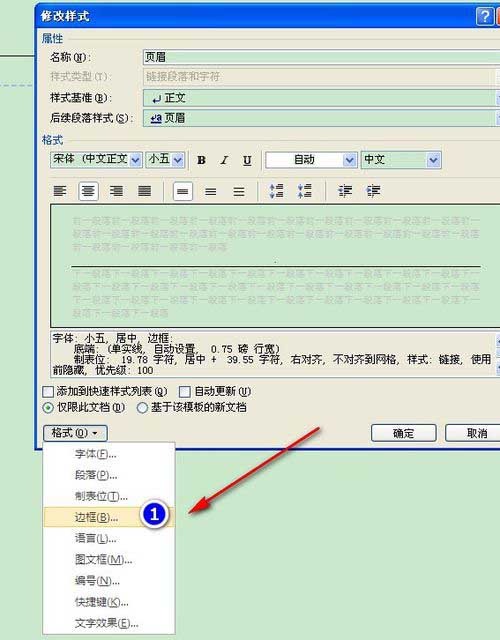Screen dimensions: 500x640
Task: Set single line spacing
Action: [x=183, y=191]
